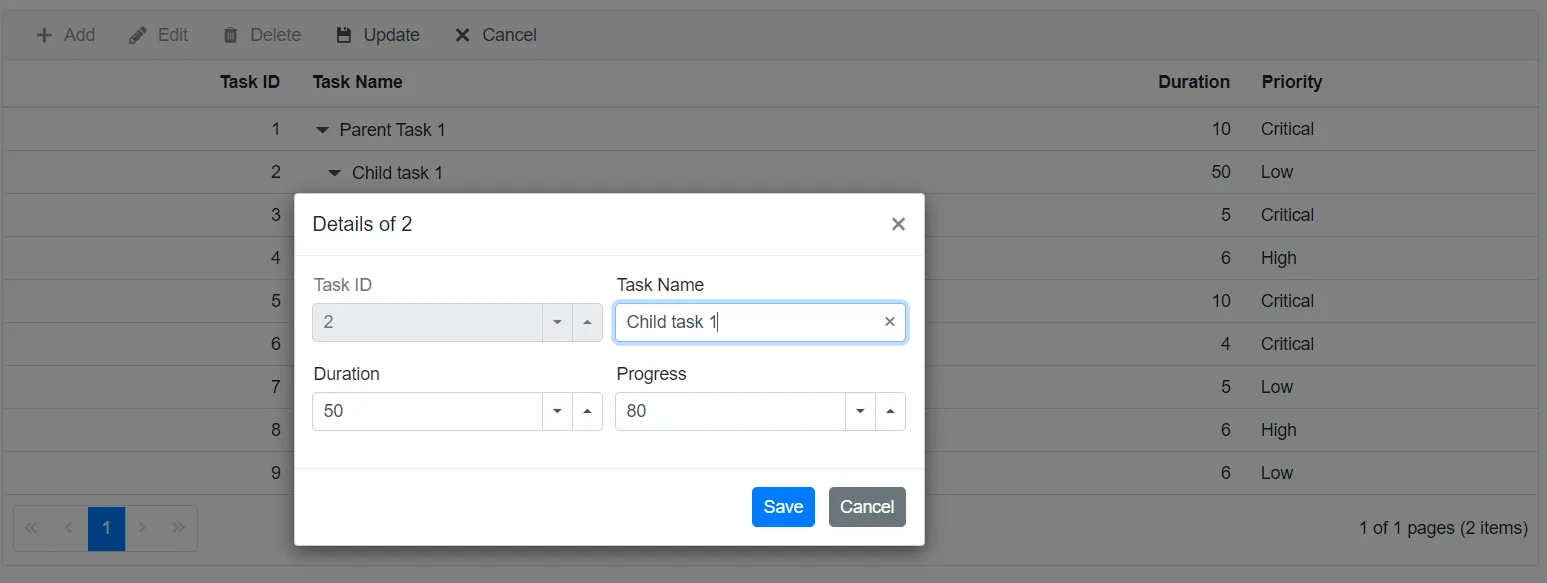Jump to last page with double-chevron icon
The height and width of the screenshot is (583, 1547).
(x=179, y=527)
